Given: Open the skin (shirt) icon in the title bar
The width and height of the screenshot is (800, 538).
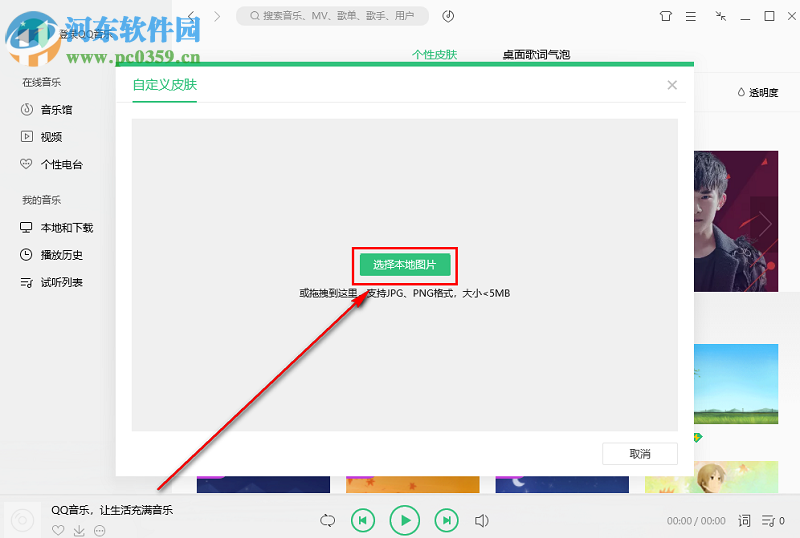Looking at the screenshot, I should (665, 16).
